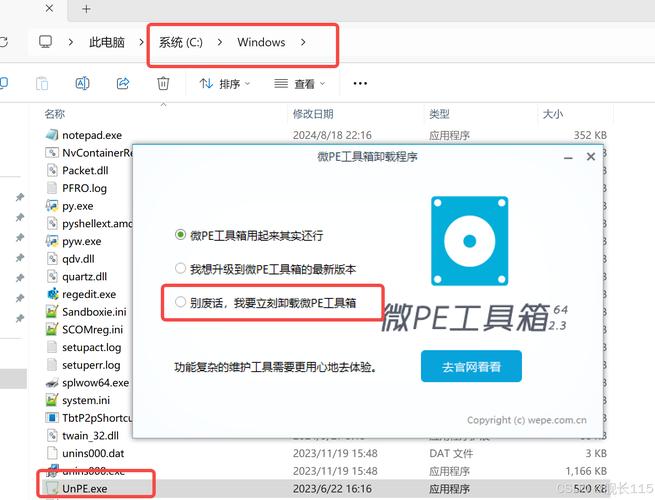
Task: Select radio 我想升级到微PE工具箱的最新版本
Action: [180, 268]
